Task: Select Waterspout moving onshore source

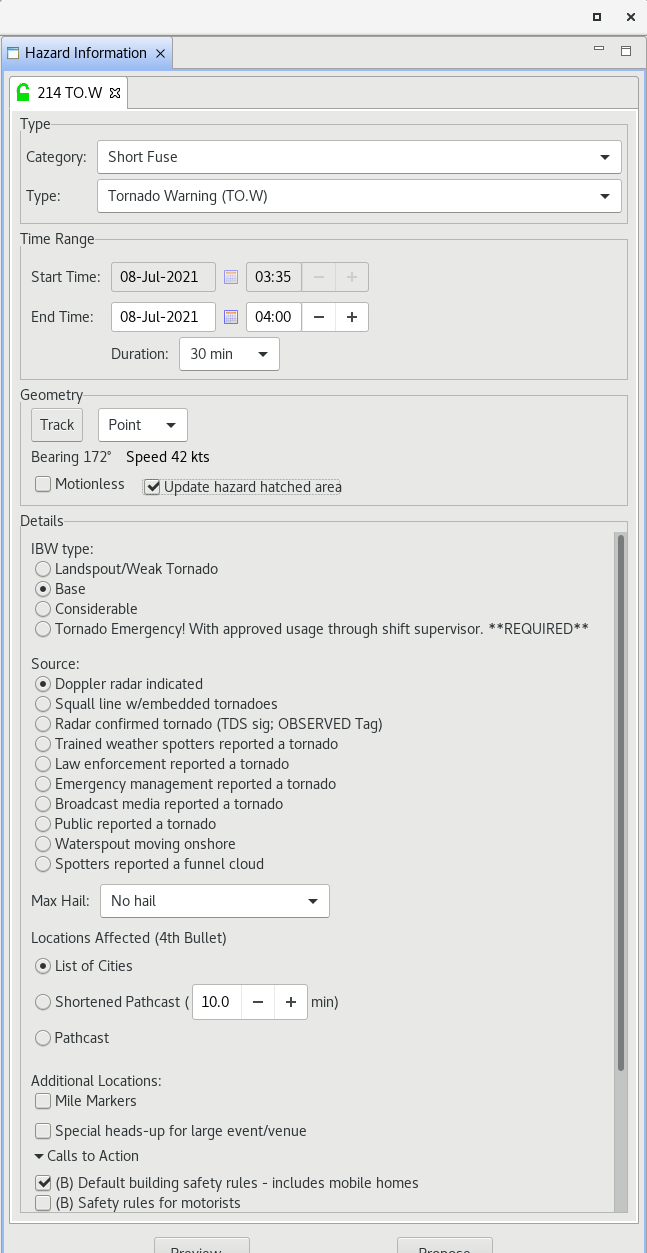Action: point(43,844)
